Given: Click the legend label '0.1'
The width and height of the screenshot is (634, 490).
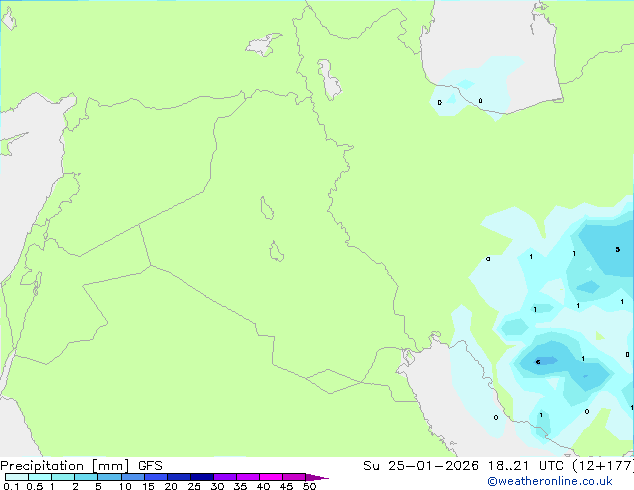Looking at the screenshot, I should (11, 486).
